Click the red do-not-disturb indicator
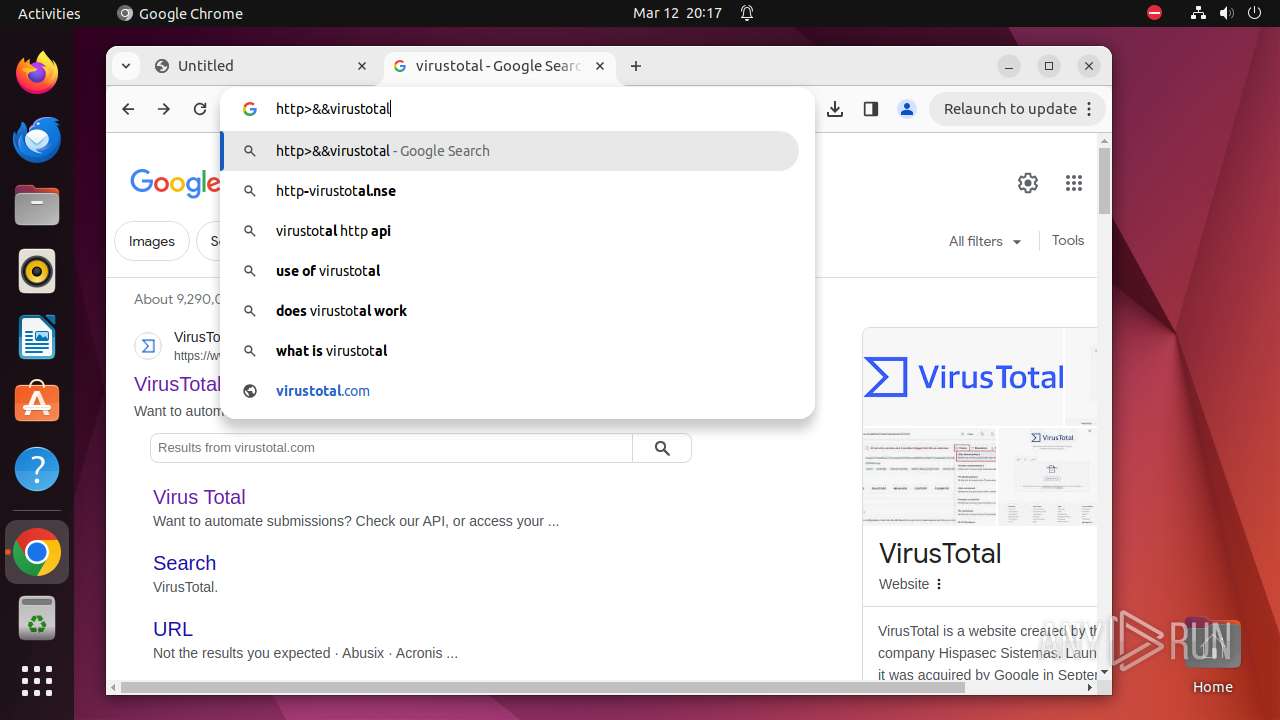The width and height of the screenshot is (1280, 720). pyautogui.click(x=1155, y=13)
